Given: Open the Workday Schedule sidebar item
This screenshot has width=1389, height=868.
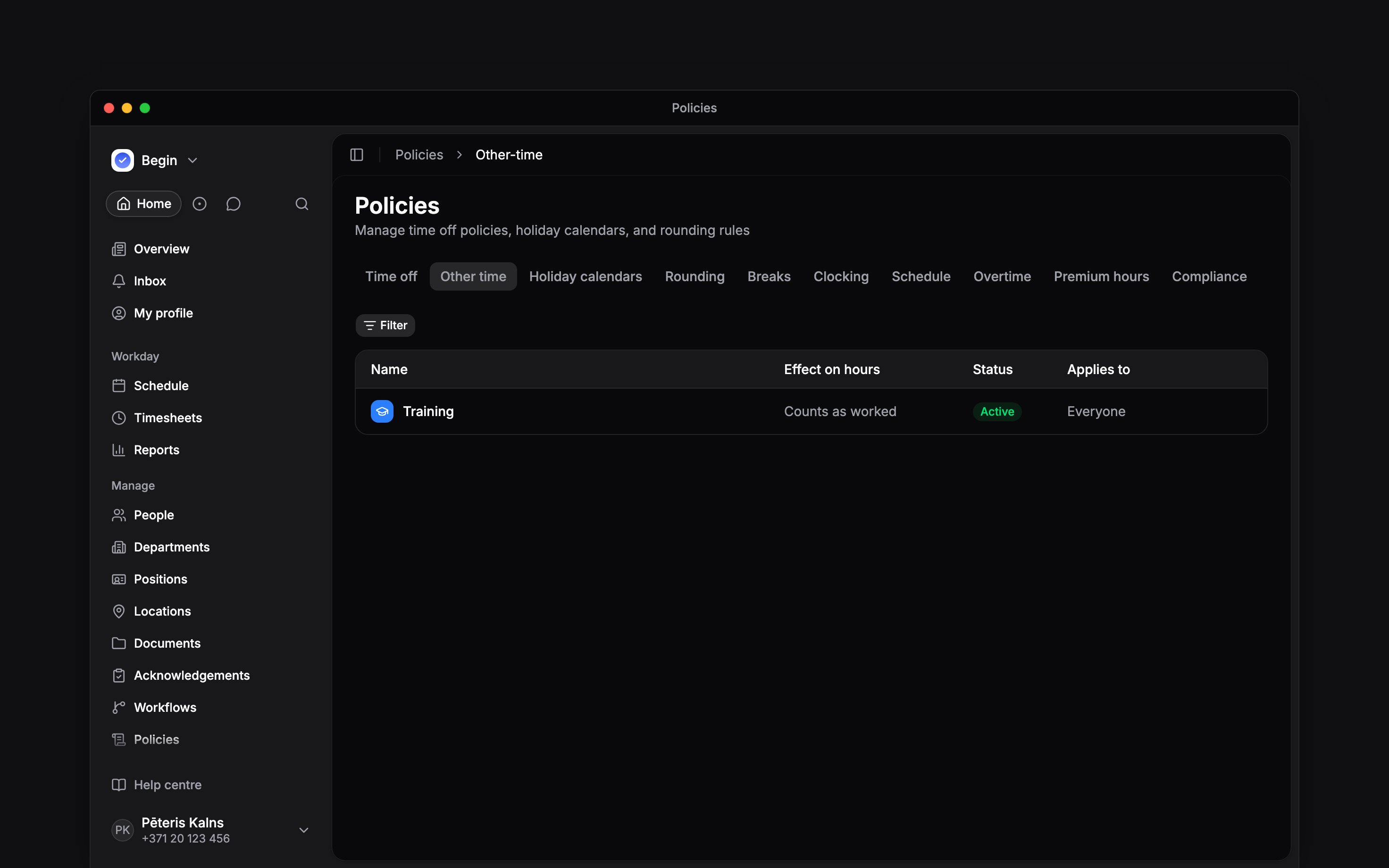Looking at the screenshot, I should pyautogui.click(x=211, y=386).
